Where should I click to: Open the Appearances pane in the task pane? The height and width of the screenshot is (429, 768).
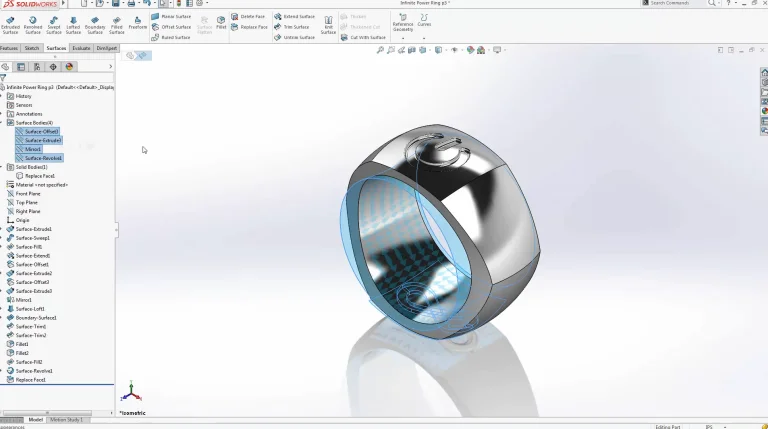764,111
